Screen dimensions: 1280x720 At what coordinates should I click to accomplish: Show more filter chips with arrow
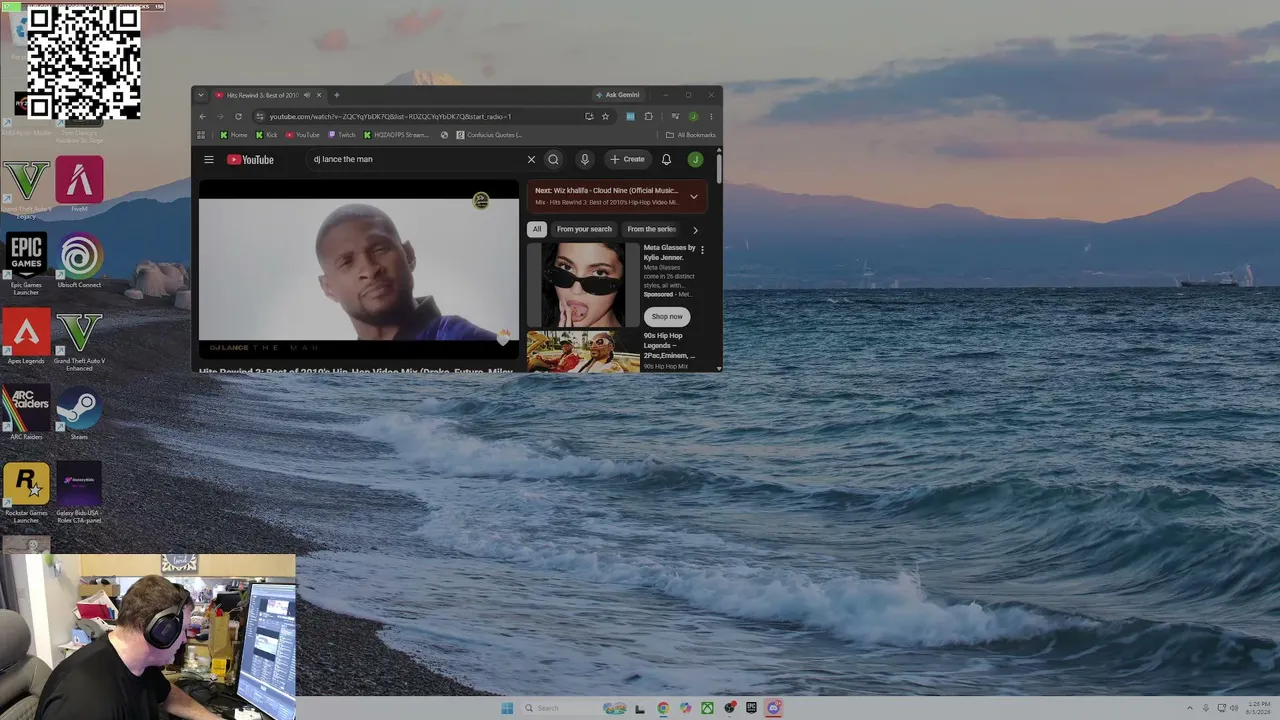click(x=695, y=230)
